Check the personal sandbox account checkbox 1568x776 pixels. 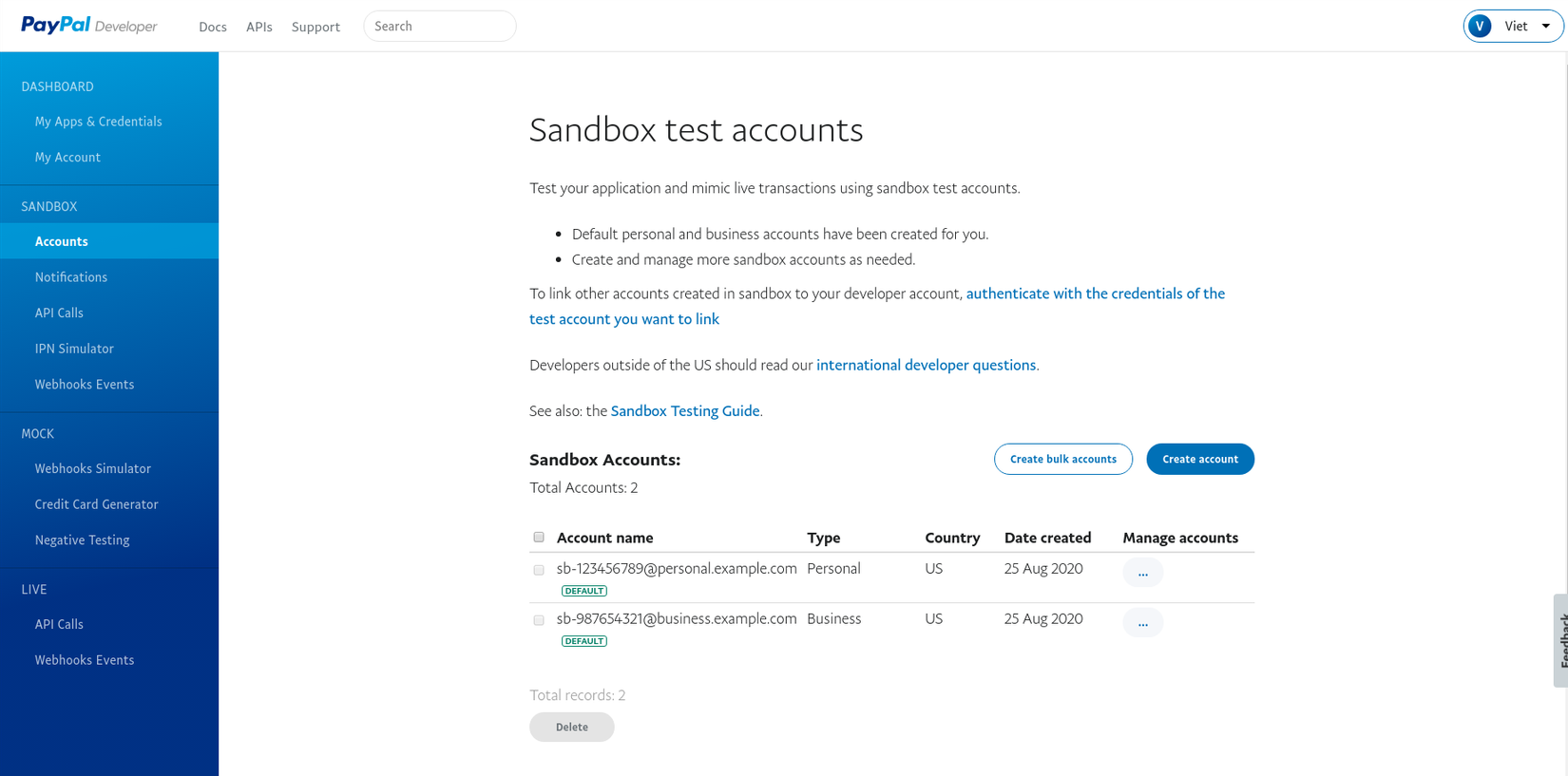pyautogui.click(x=539, y=570)
